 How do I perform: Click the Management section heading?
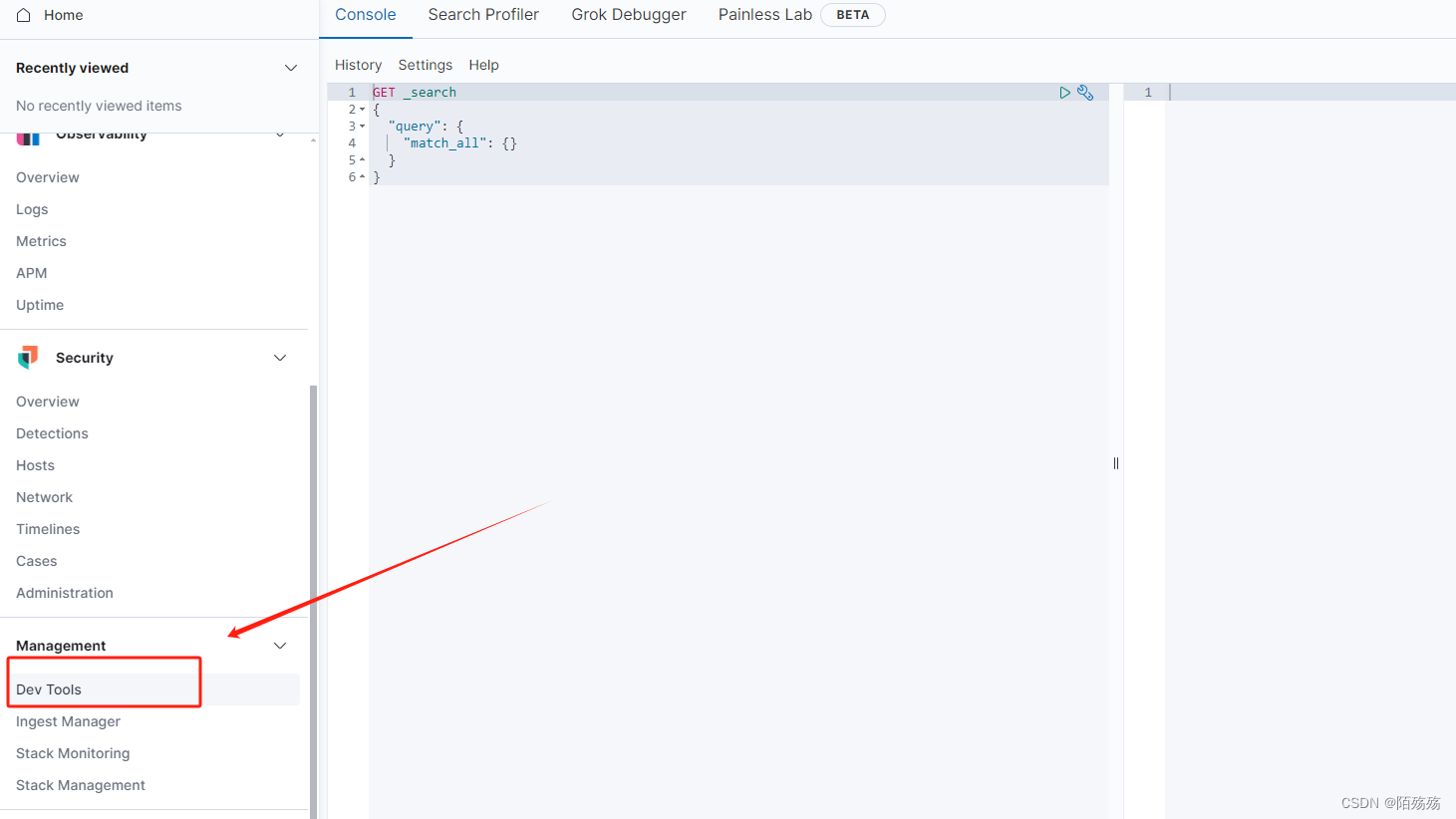pos(61,646)
